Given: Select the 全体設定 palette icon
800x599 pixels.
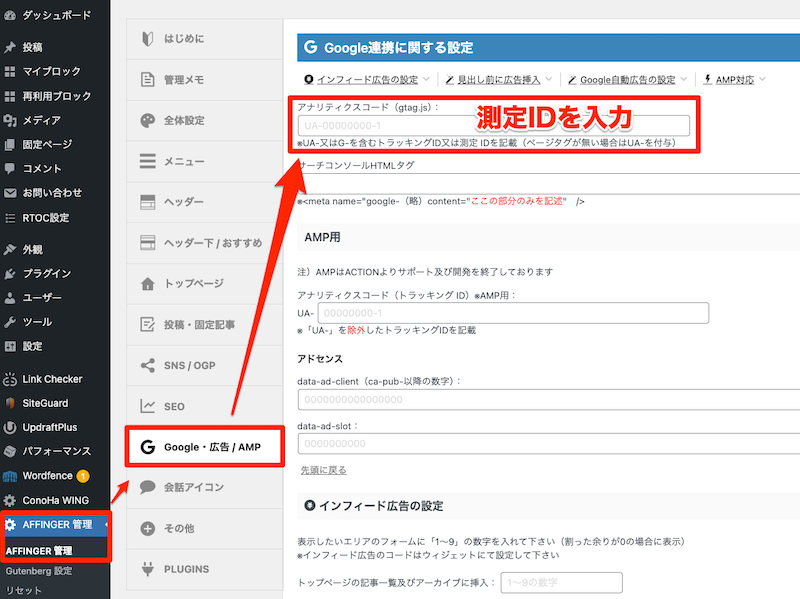Looking at the screenshot, I should click(148, 120).
